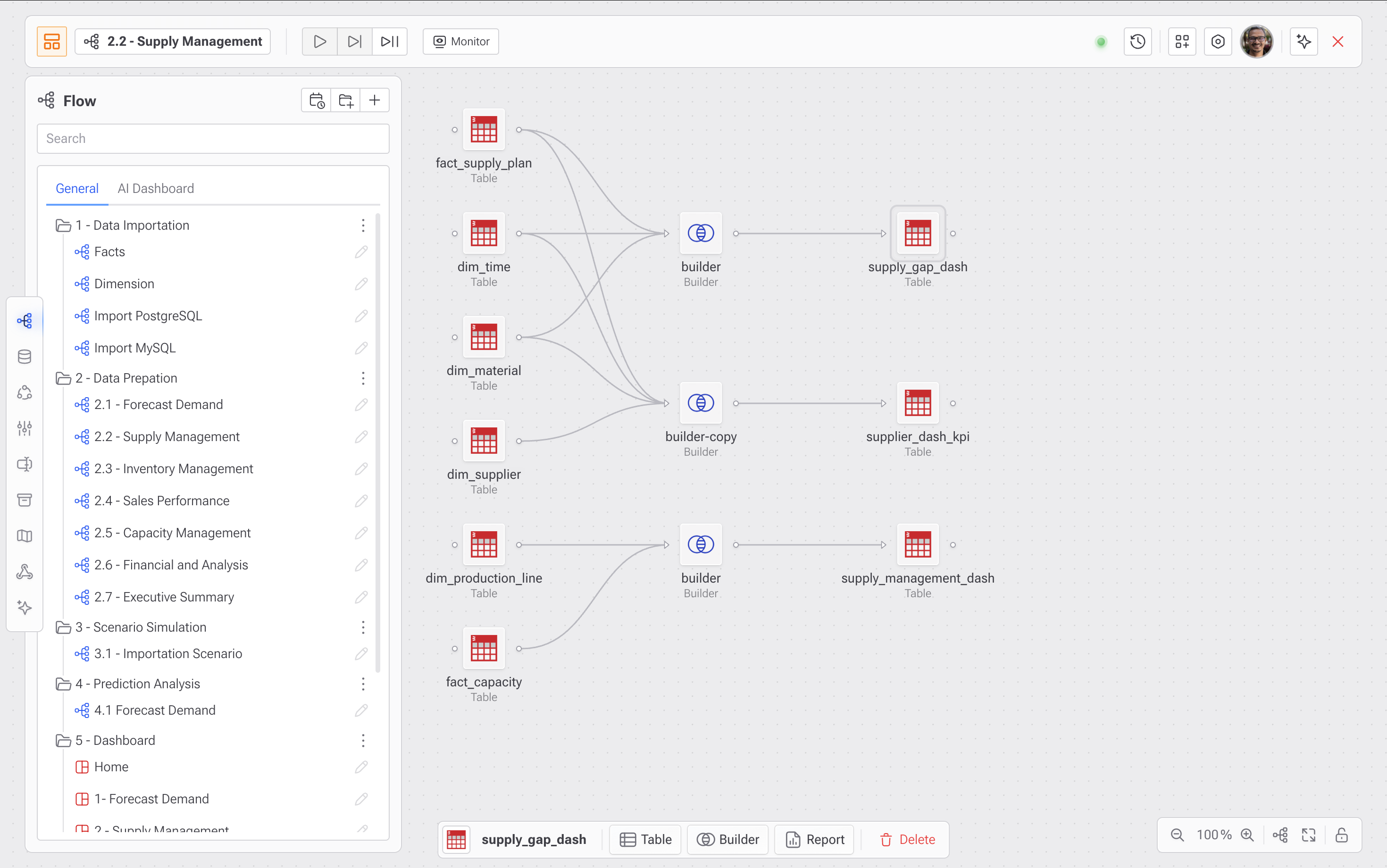Click in the Flow search field

[213, 138]
